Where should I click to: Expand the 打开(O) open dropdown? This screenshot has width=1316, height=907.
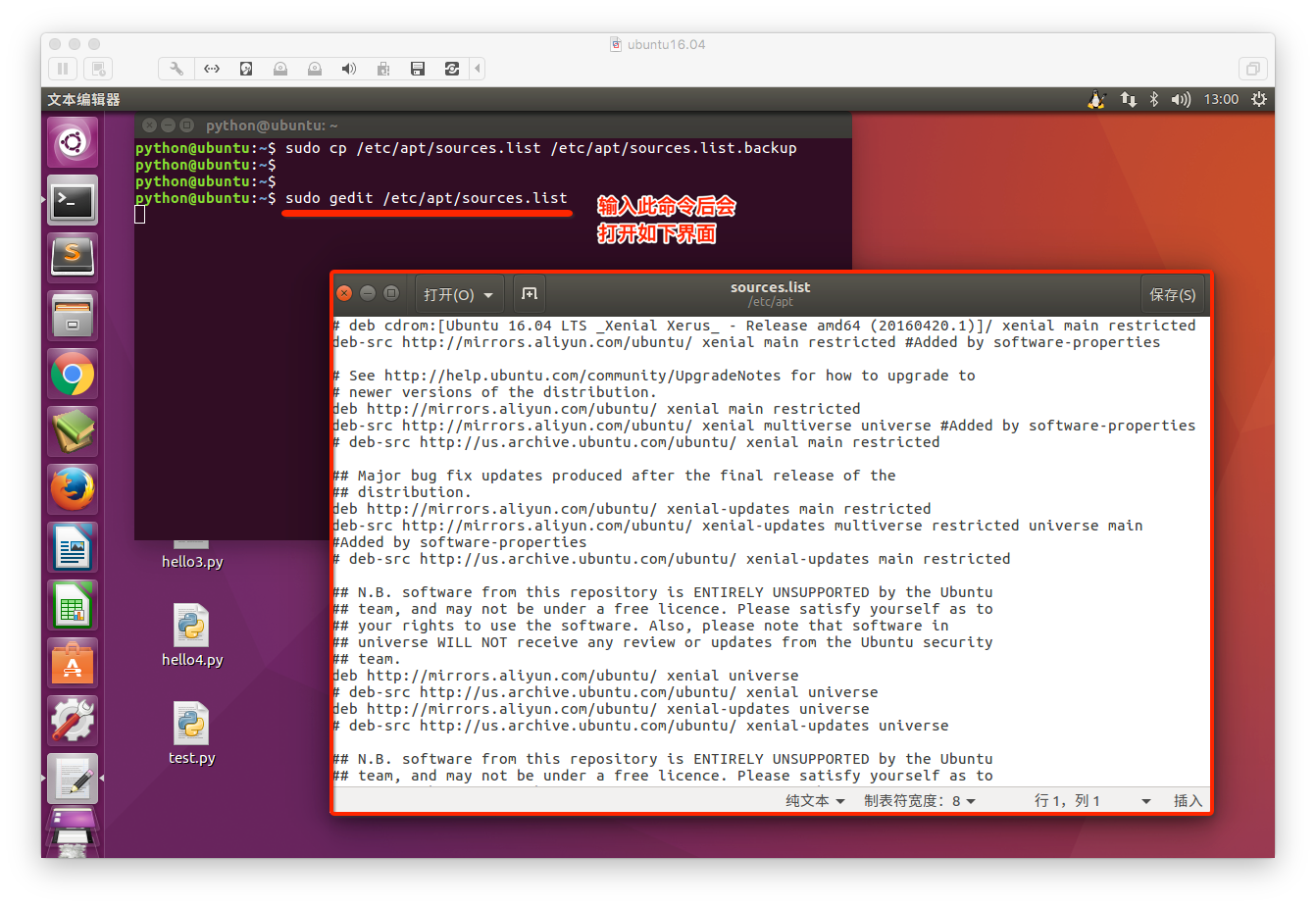(x=459, y=294)
